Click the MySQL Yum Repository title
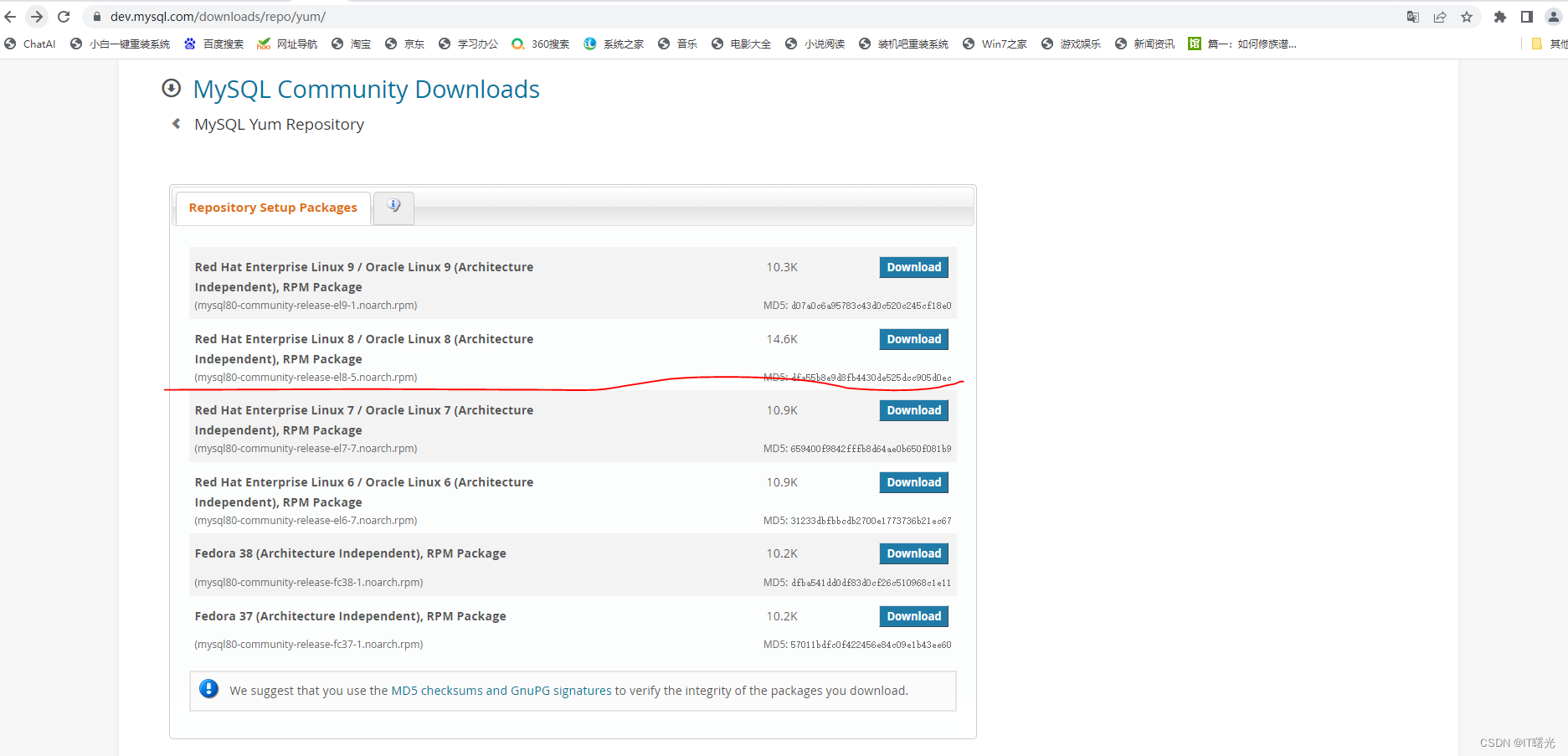Screen dimensions: 1568x756 coord(279,125)
